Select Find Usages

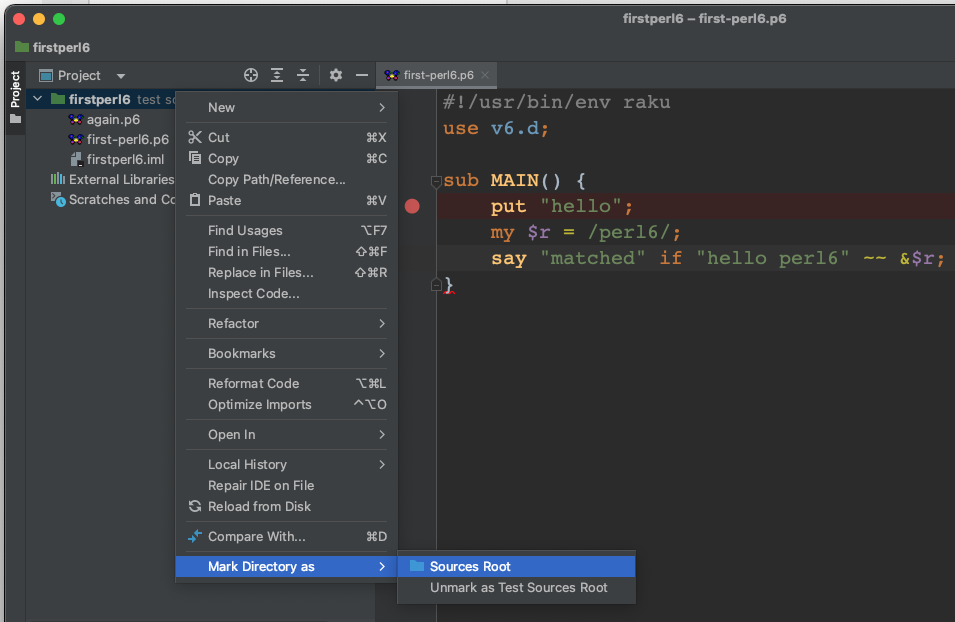pyautogui.click(x=286, y=230)
